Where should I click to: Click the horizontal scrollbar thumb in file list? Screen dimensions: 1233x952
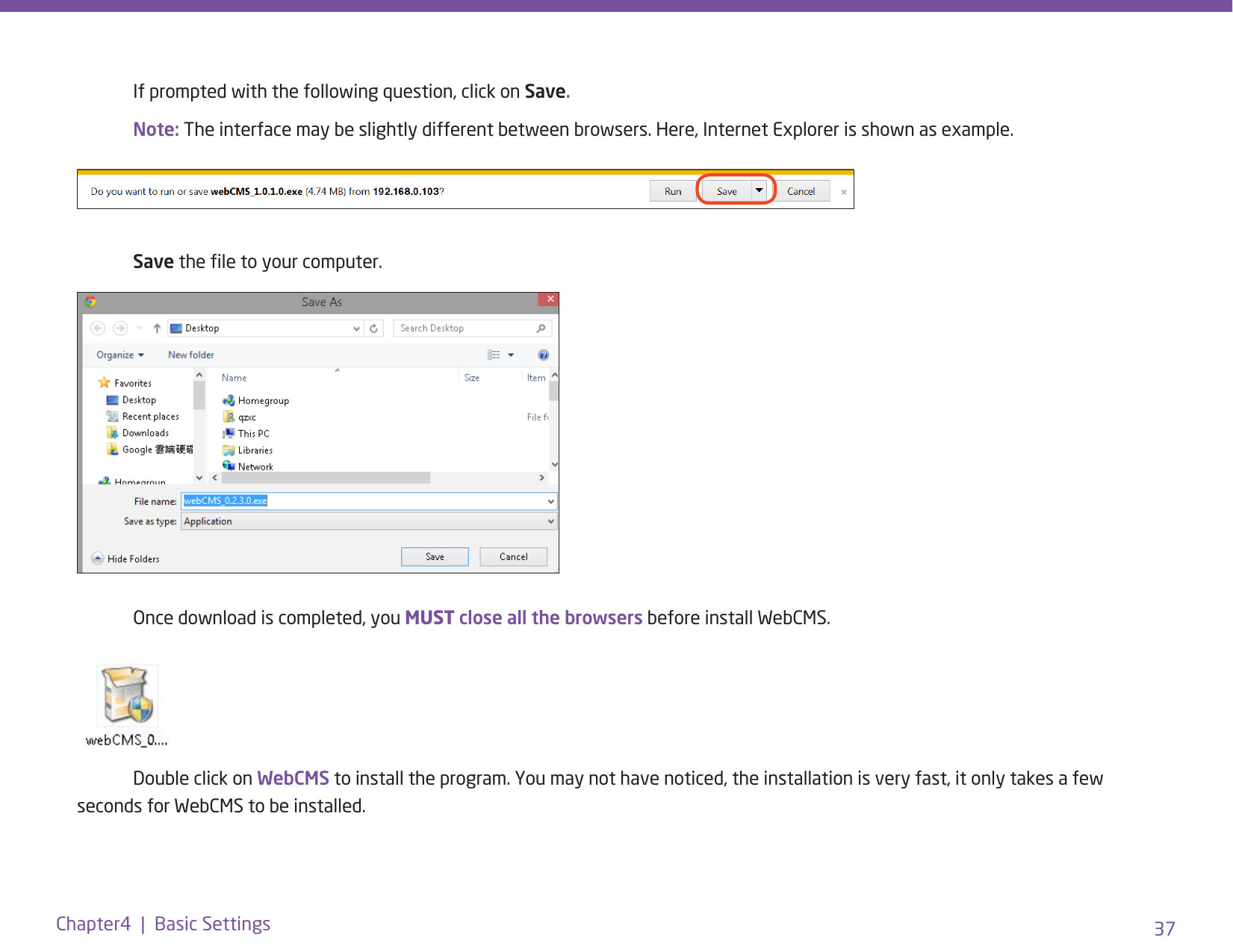click(x=326, y=478)
